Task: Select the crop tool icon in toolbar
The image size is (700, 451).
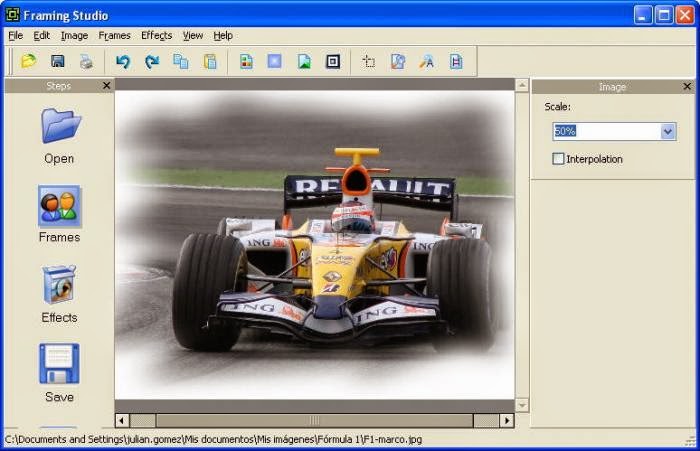Action: [x=368, y=62]
